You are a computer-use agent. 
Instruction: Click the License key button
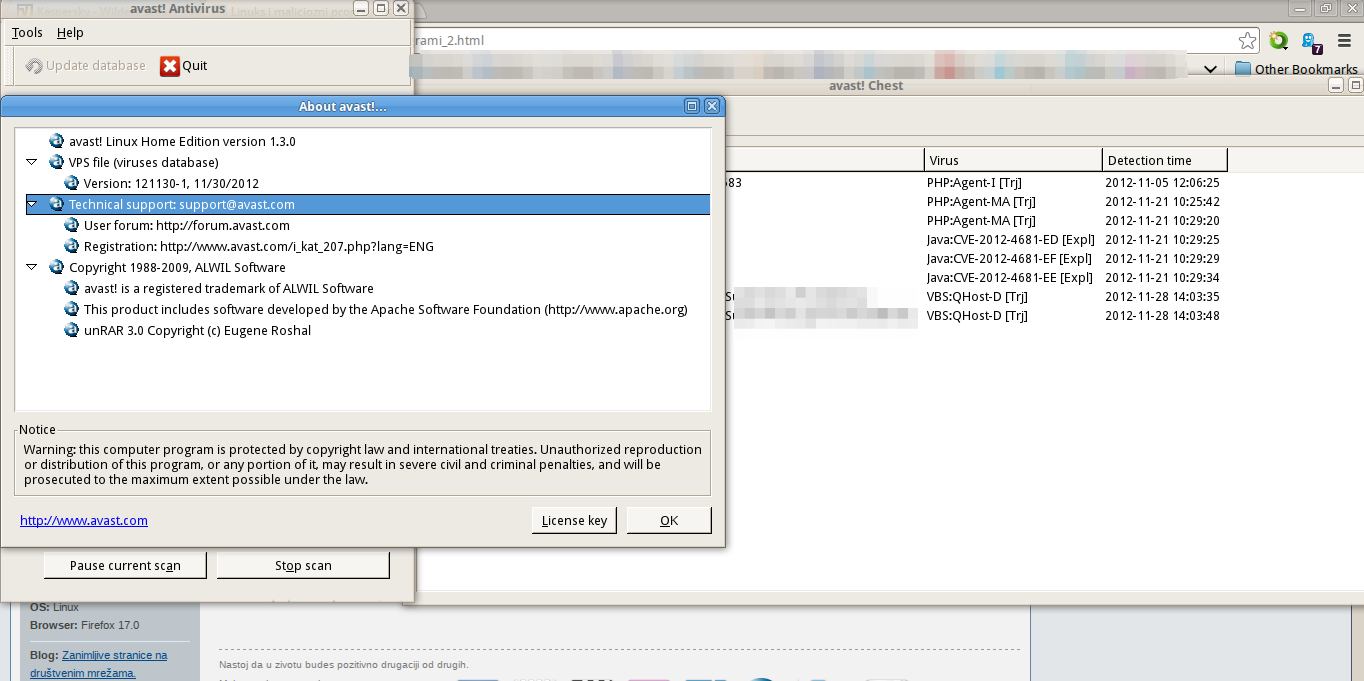click(x=574, y=520)
